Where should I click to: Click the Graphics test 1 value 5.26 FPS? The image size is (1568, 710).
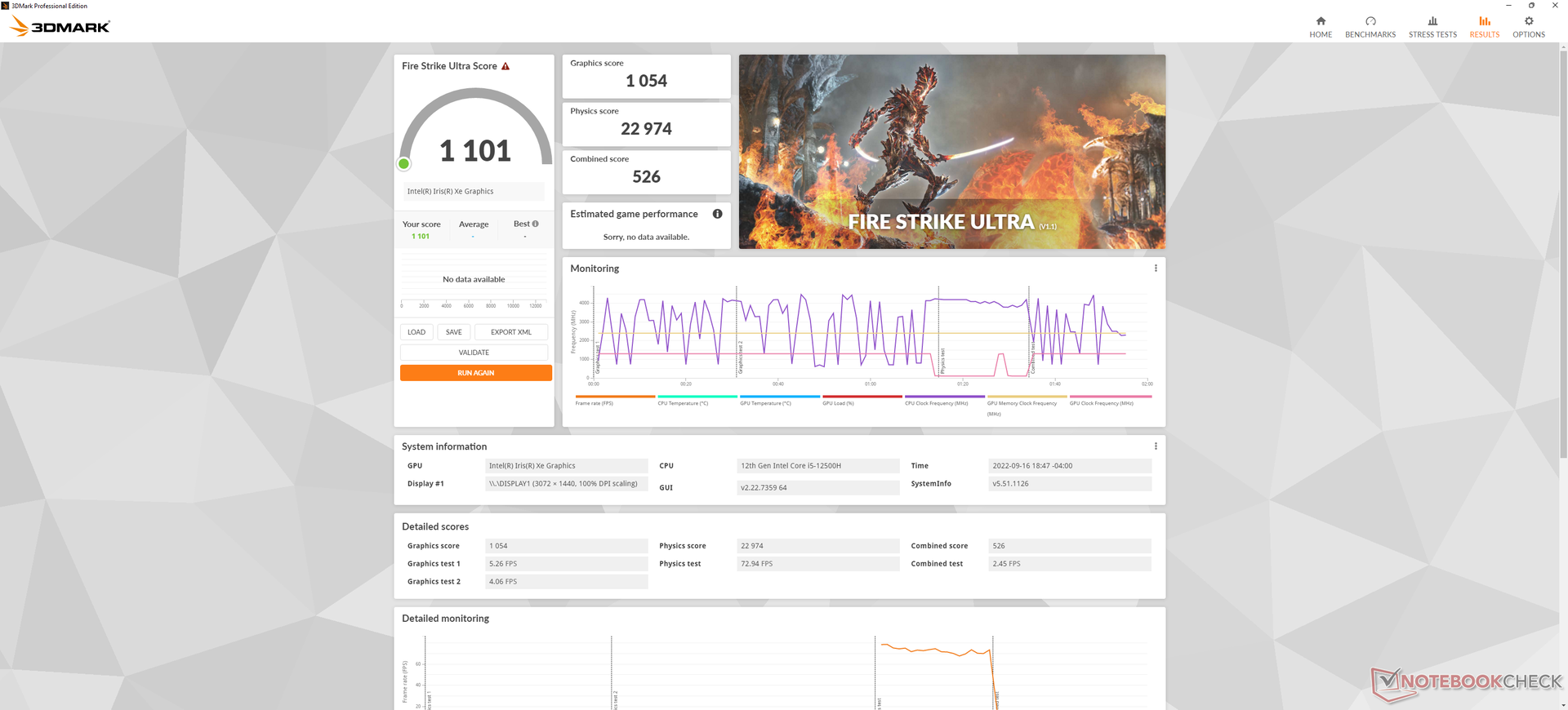(x=567, y=564)
